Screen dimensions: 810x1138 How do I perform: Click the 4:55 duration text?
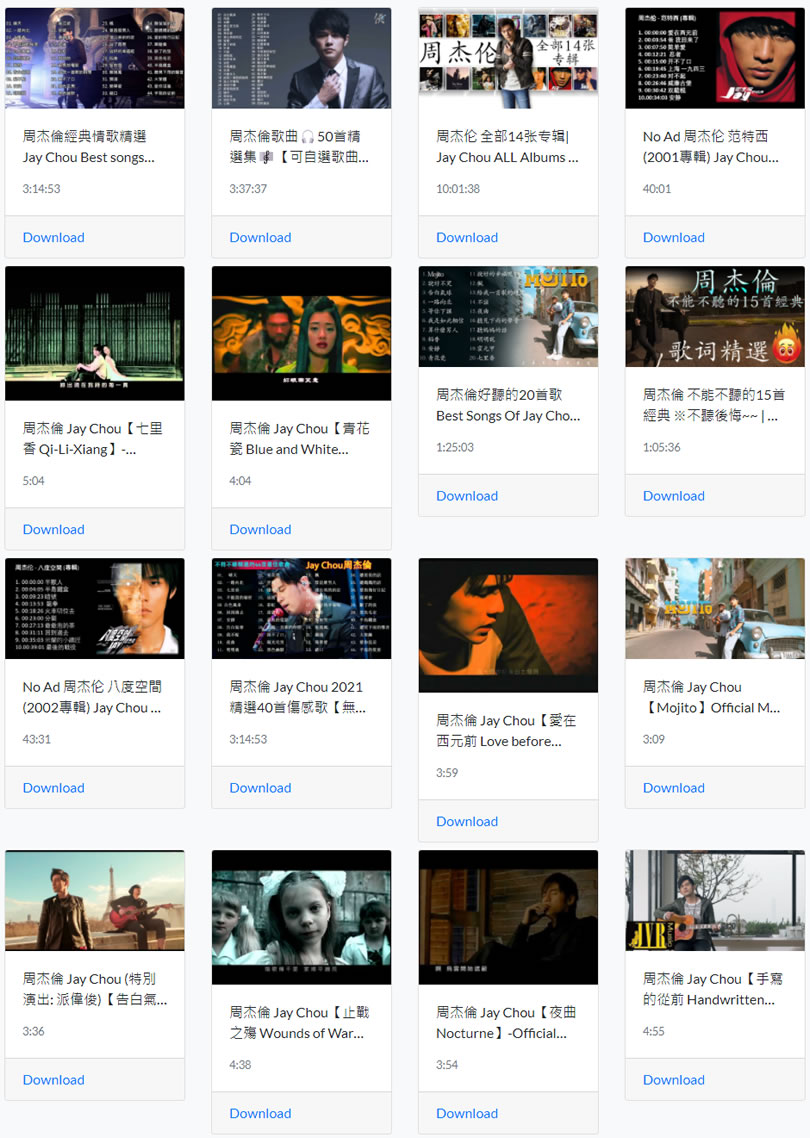pyautogui.click(x=654, y=1031)
